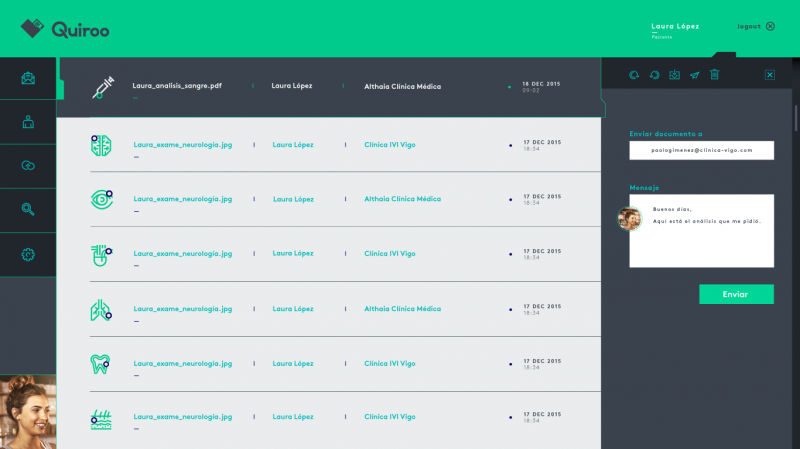Click the paper plane send icon
Viewport: 800px width, 449px height.
[x=694, y=75]
